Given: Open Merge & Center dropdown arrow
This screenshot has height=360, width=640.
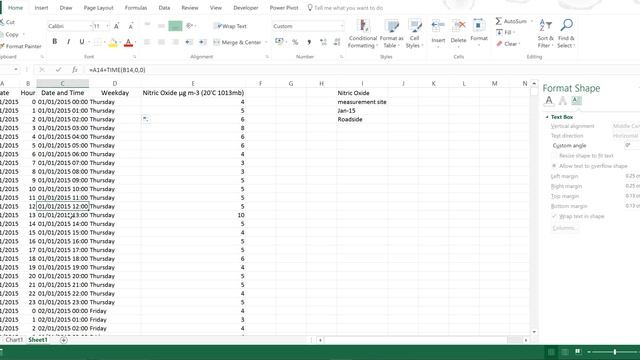Looking at the screenshot, I should [266, 42].
